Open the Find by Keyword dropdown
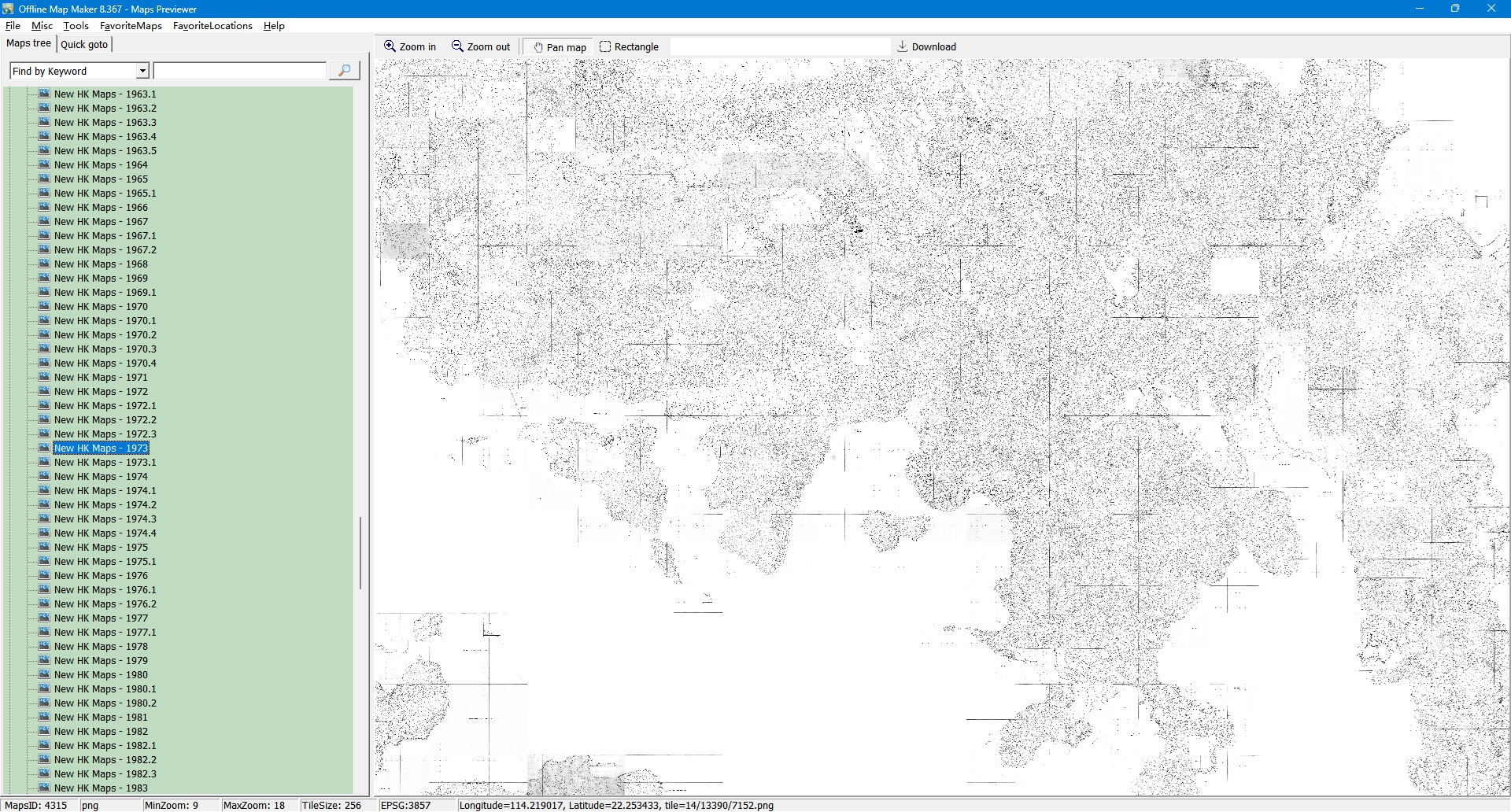The width and height of the screenshot is (1511, 812). [142, 71]
